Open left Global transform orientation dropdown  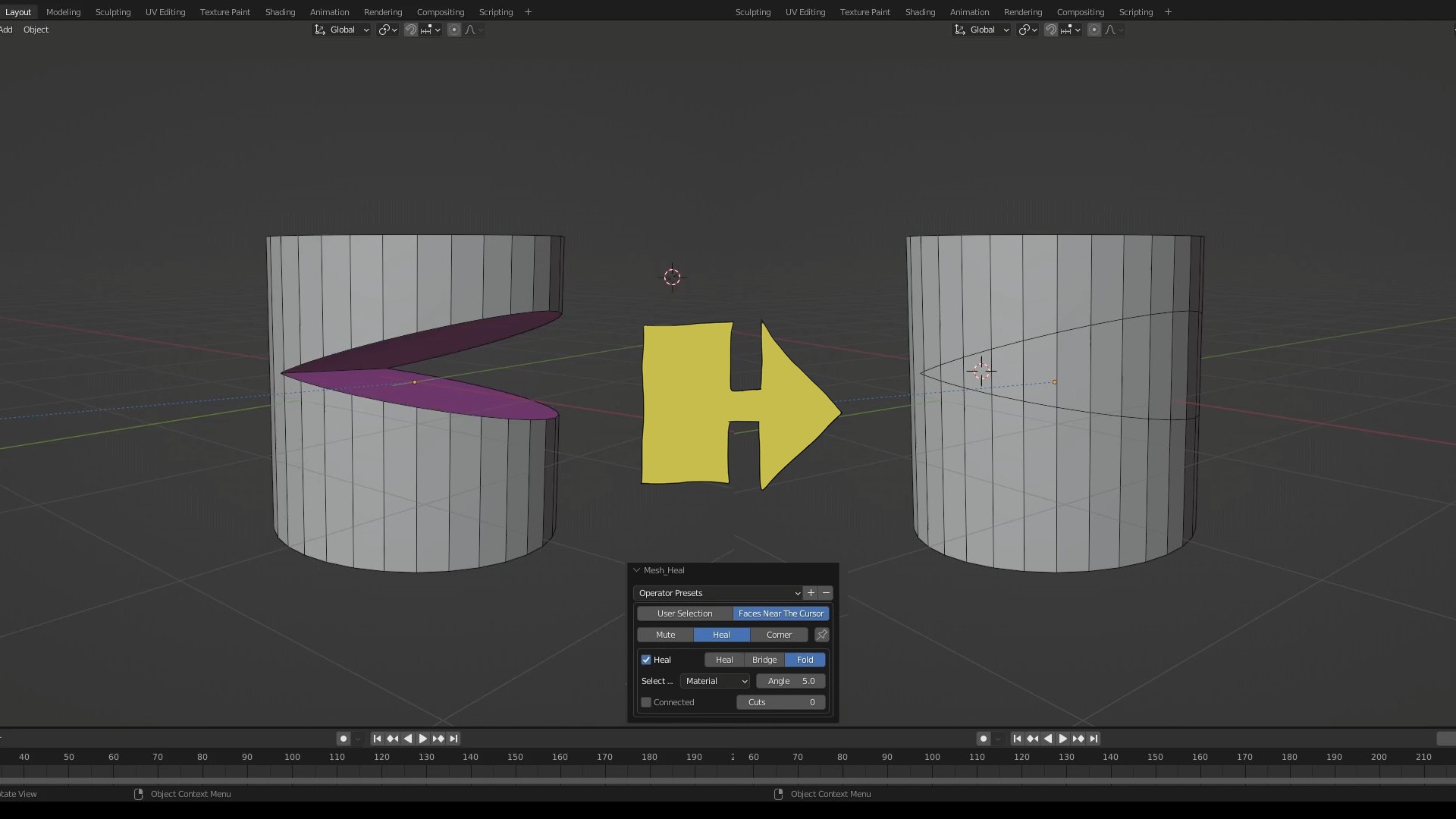(342, 30)
